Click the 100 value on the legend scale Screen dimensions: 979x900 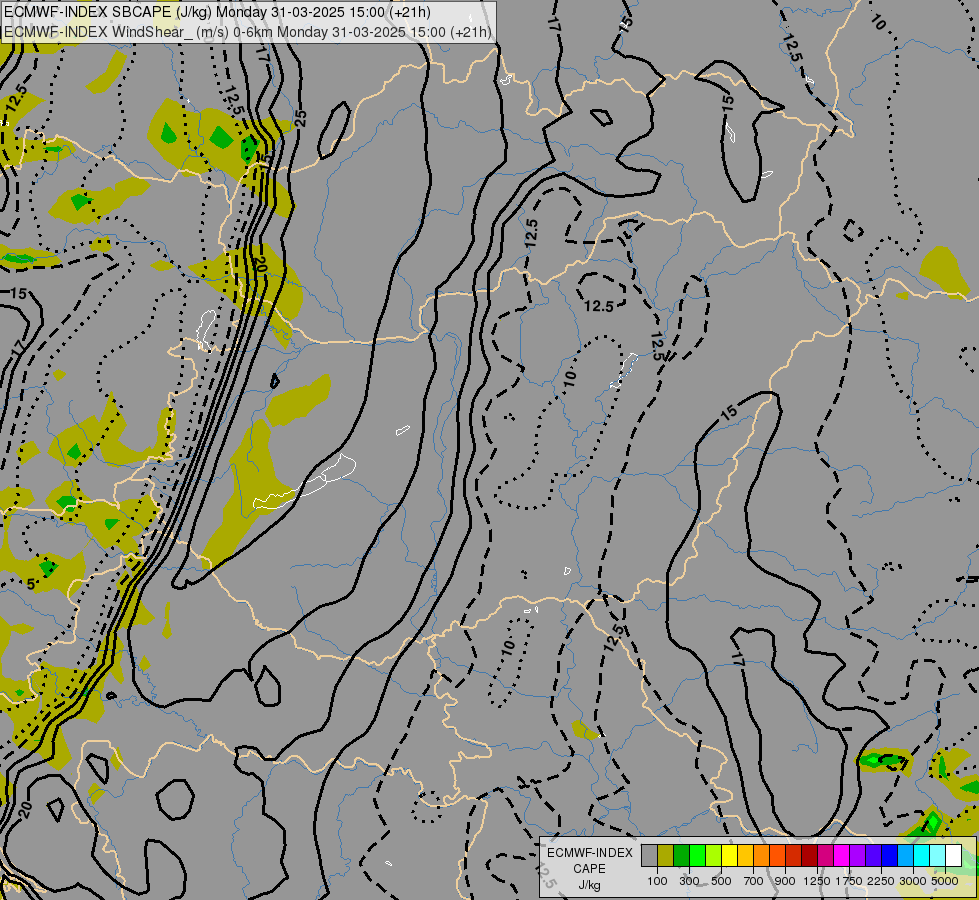tap(657, 881)
